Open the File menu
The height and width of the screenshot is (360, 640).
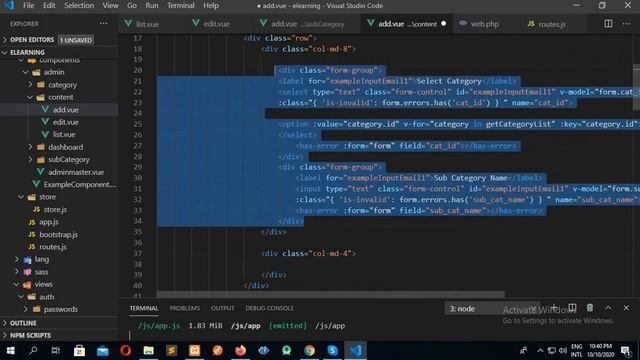29,6
